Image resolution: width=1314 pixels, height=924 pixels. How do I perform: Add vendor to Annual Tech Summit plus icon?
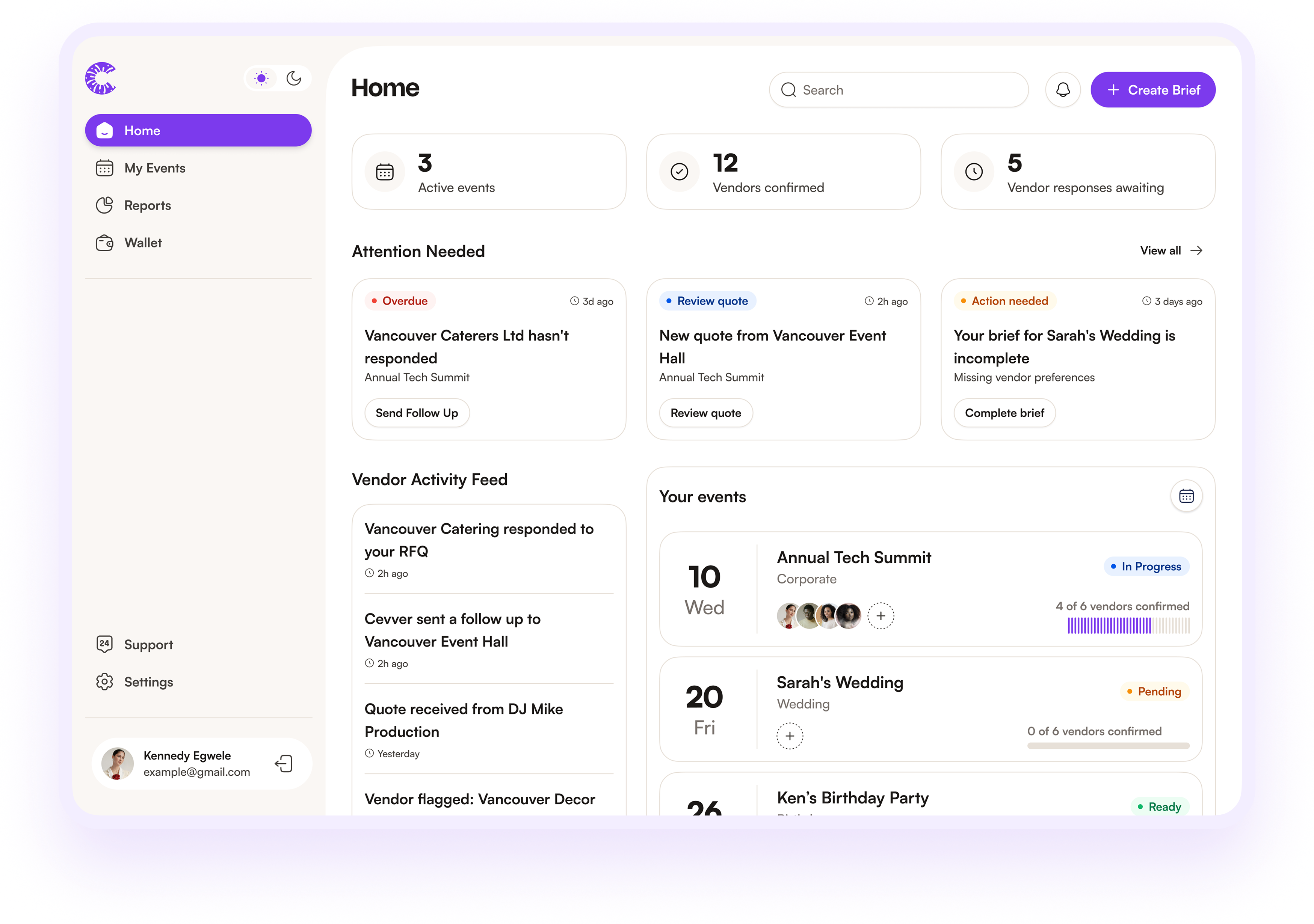click(881, 616)
